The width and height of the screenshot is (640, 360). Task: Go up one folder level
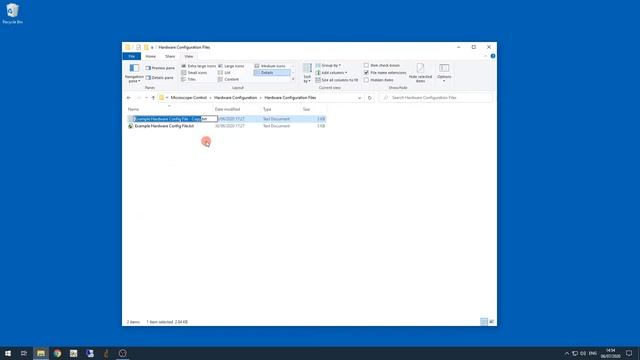pos(153,98)
